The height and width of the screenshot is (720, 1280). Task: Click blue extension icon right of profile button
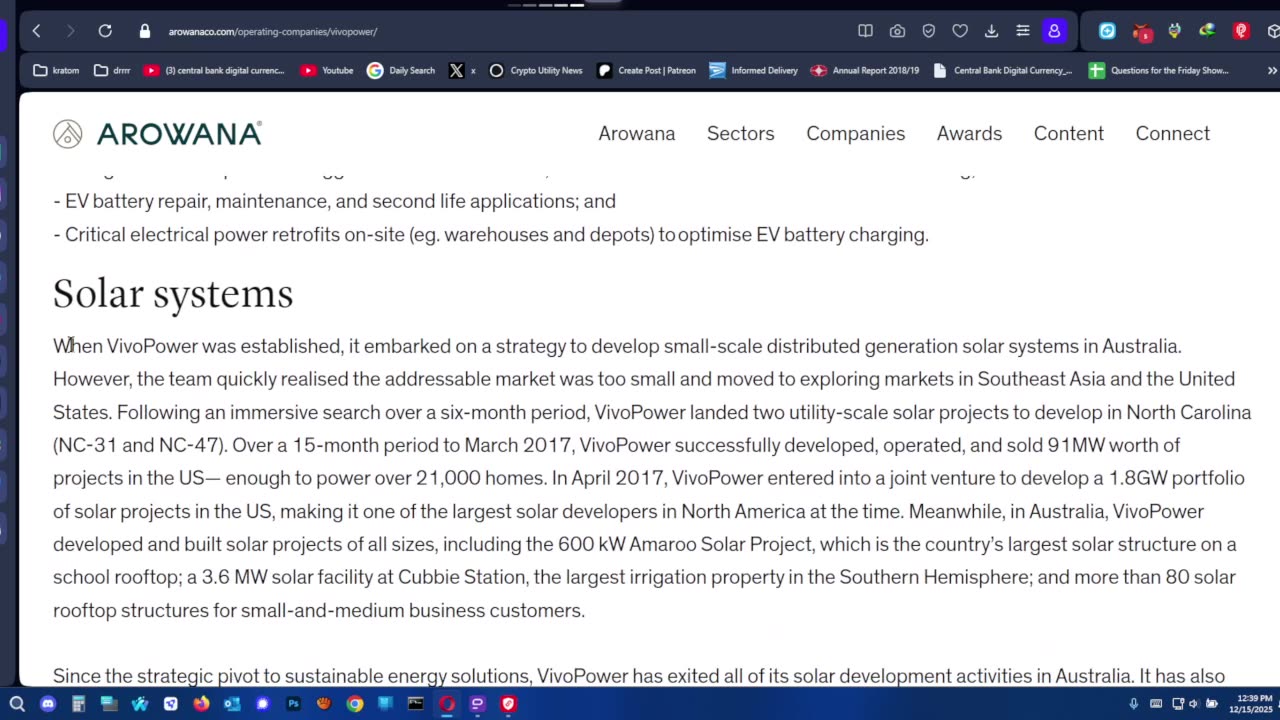(1107, 31)
